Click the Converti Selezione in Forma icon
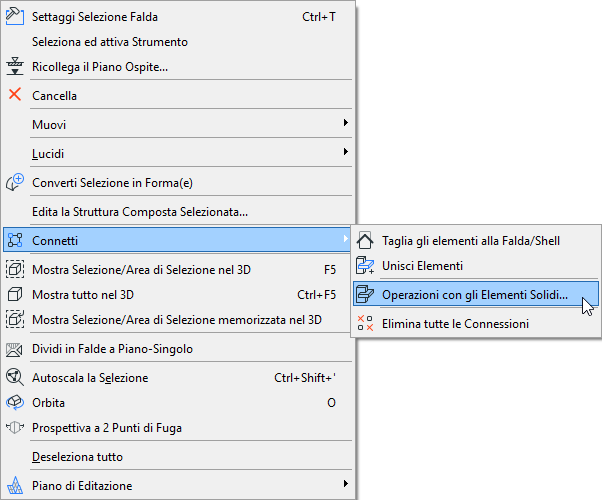Screen dimensions: 602x500 tap(15, 183)
